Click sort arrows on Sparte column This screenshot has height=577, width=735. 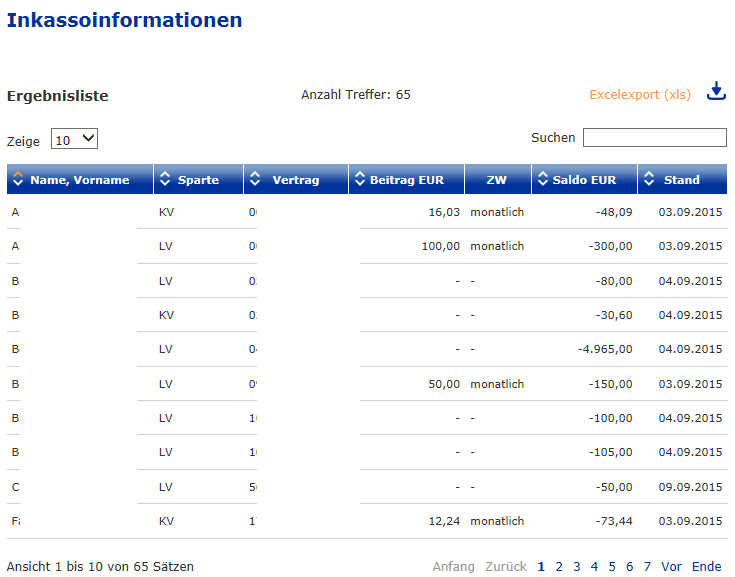click(165, 180)
